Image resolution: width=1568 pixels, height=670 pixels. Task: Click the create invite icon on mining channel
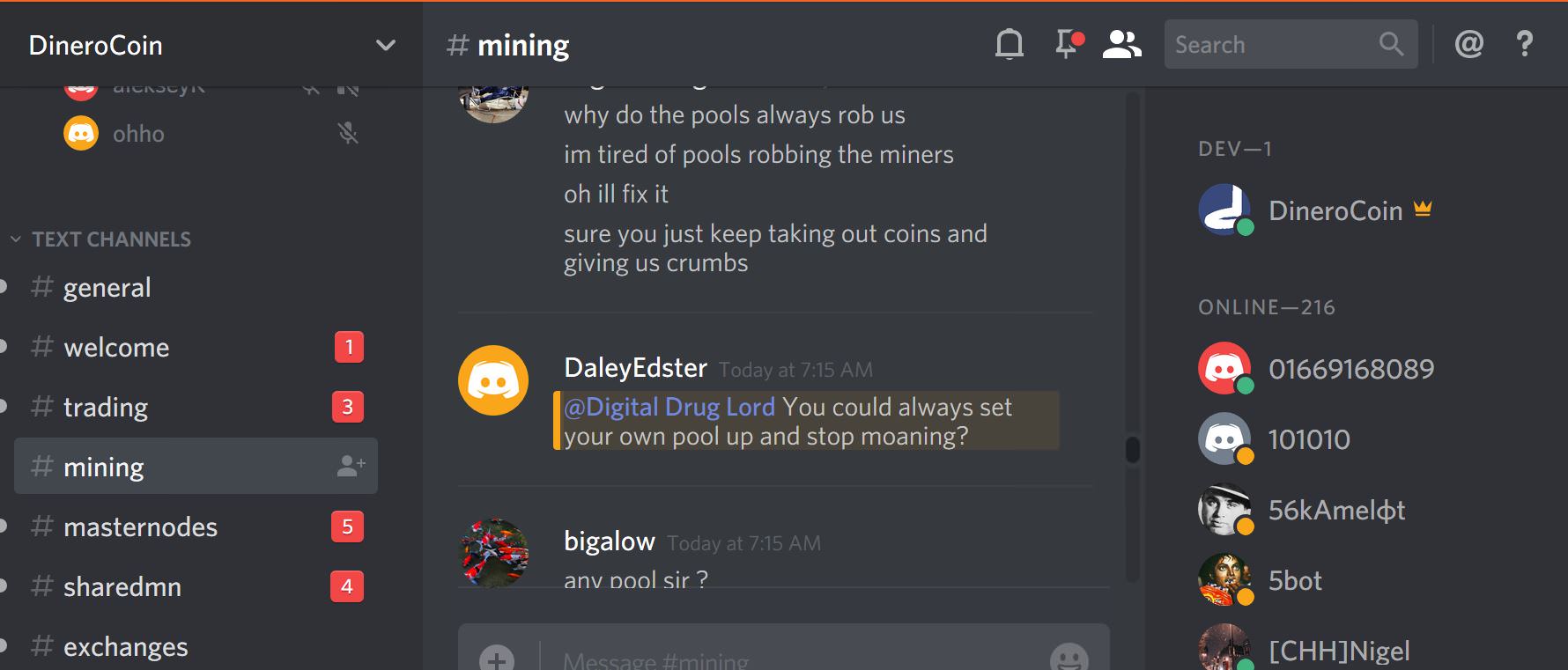tap(351, 467)
